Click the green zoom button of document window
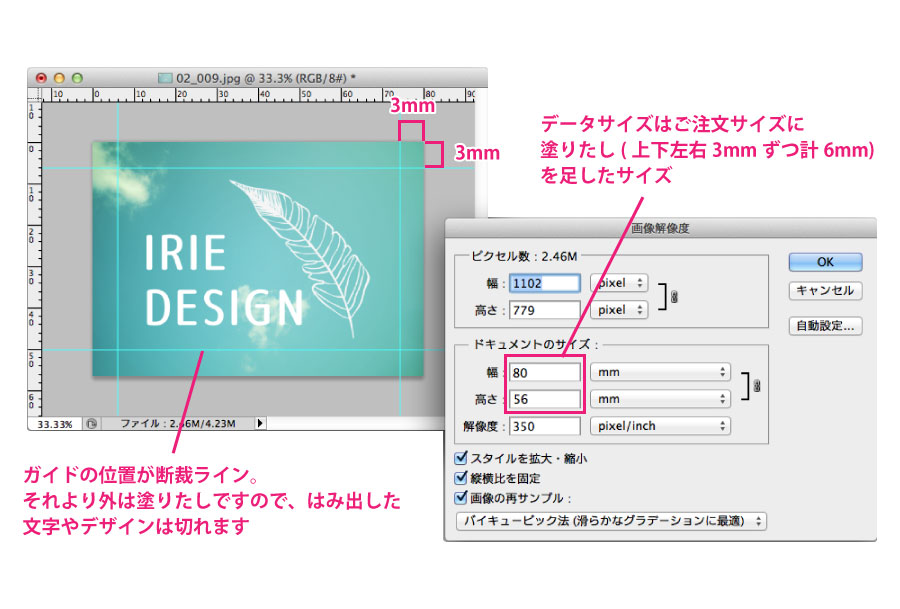Viewport: 900px width, 609px height. pos(77,77)
